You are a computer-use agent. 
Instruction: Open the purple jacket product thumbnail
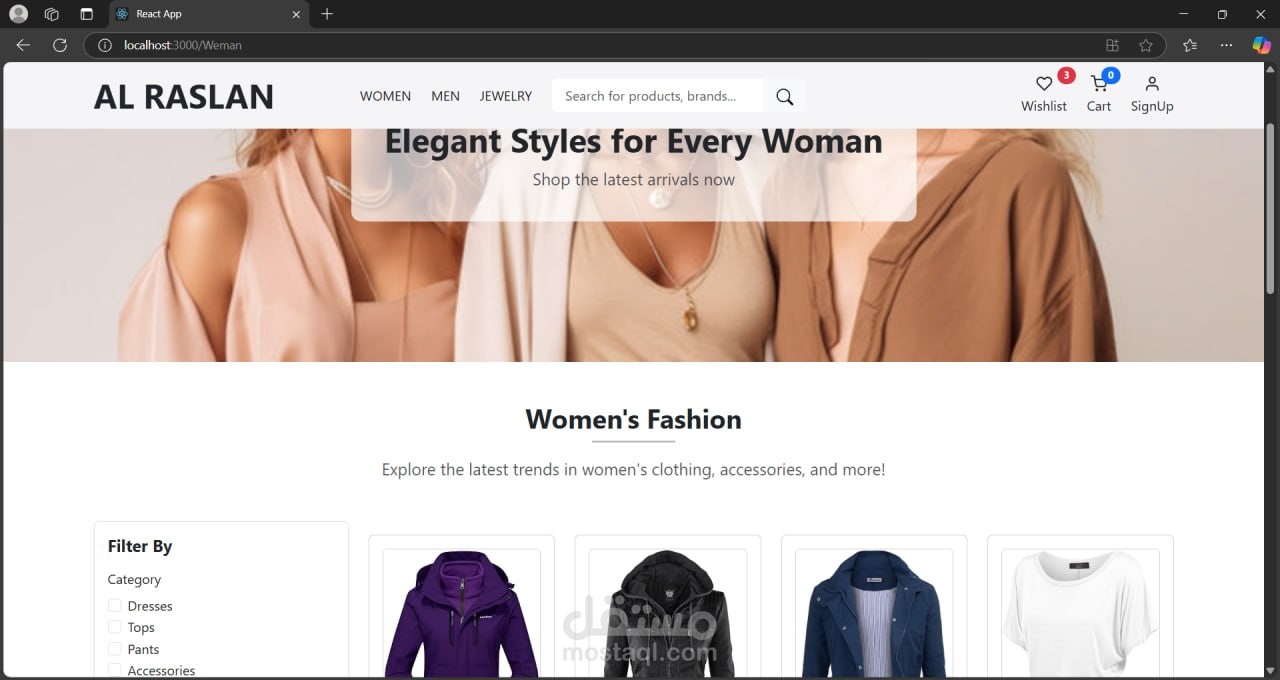462,614
